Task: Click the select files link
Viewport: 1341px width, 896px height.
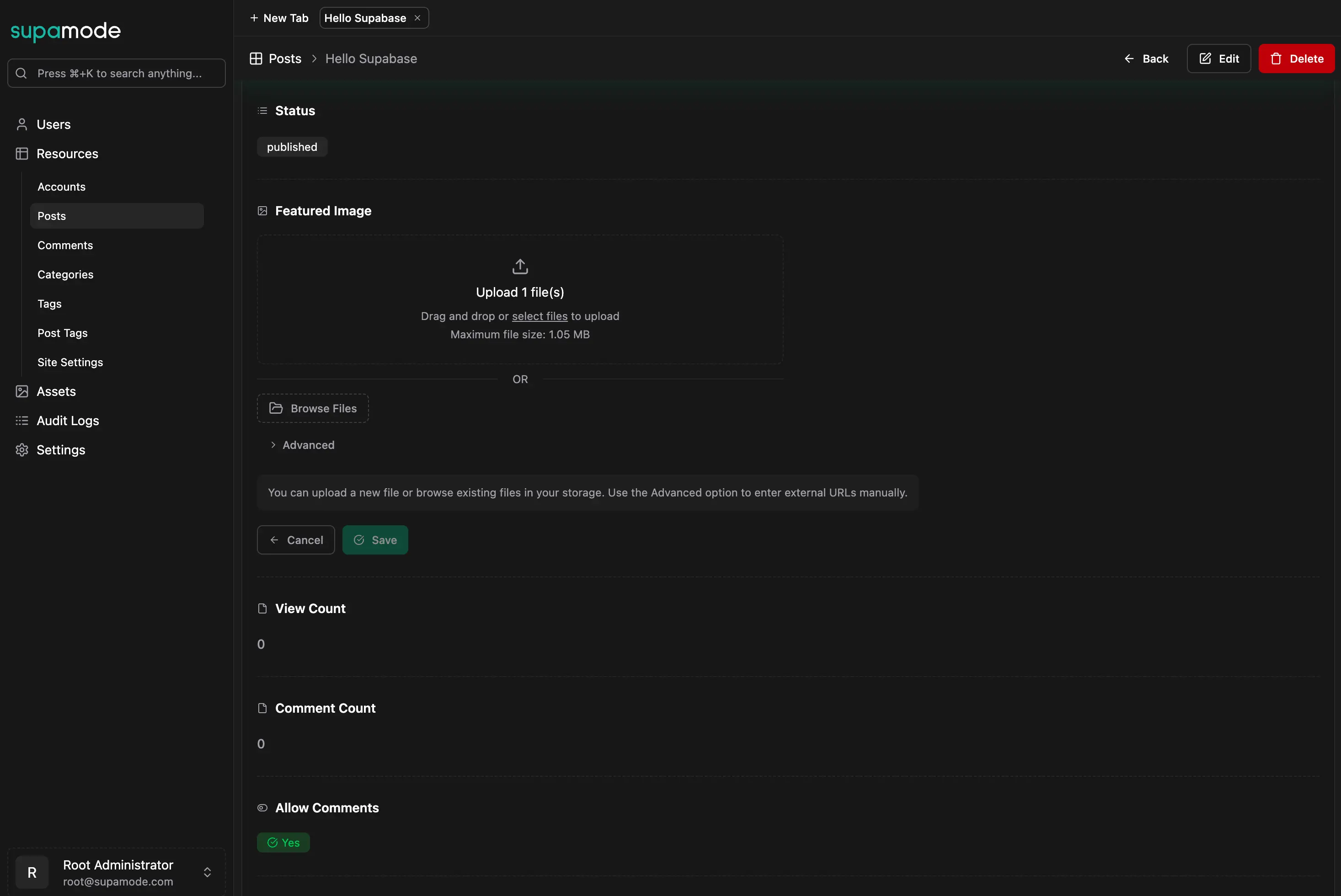Action: [x=539, y=316]
